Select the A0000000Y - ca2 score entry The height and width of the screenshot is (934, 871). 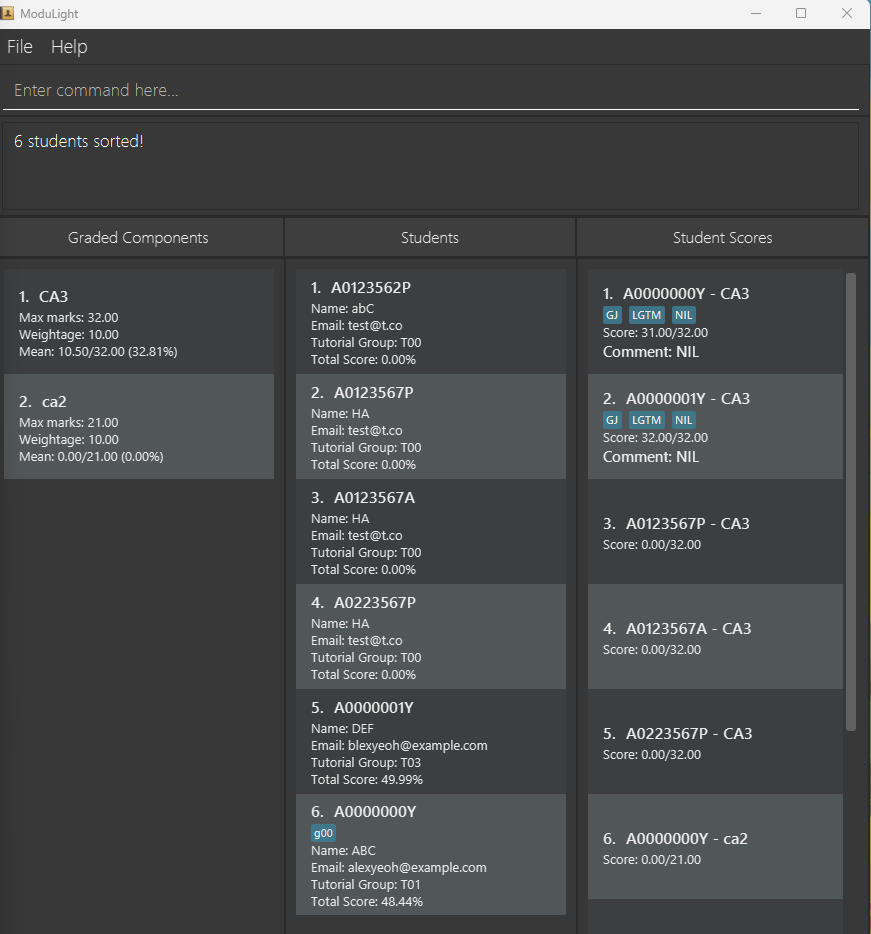pyautogui.click(x=715, y=847)
